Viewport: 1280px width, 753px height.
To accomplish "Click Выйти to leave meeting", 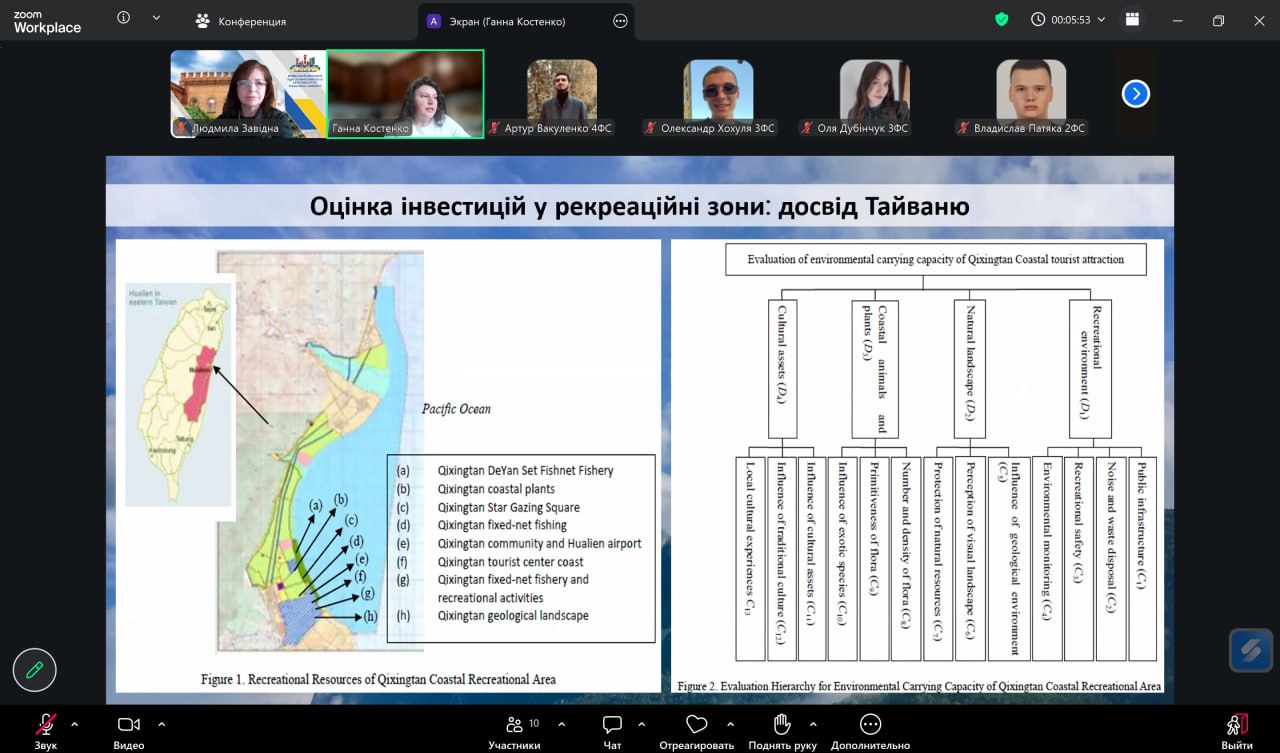I will [1237, 730].
